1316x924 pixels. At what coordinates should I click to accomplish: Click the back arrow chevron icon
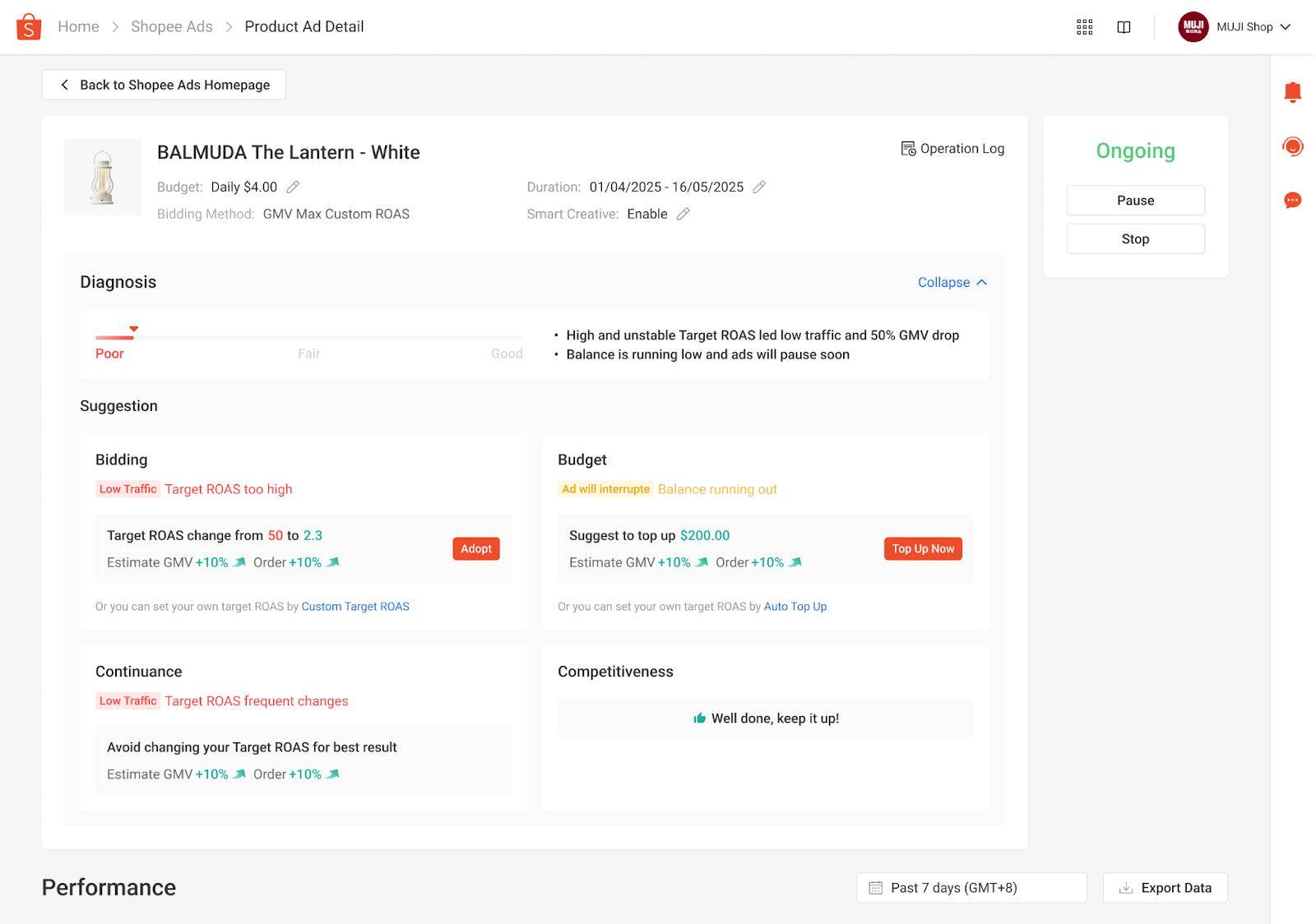(65, 85)
